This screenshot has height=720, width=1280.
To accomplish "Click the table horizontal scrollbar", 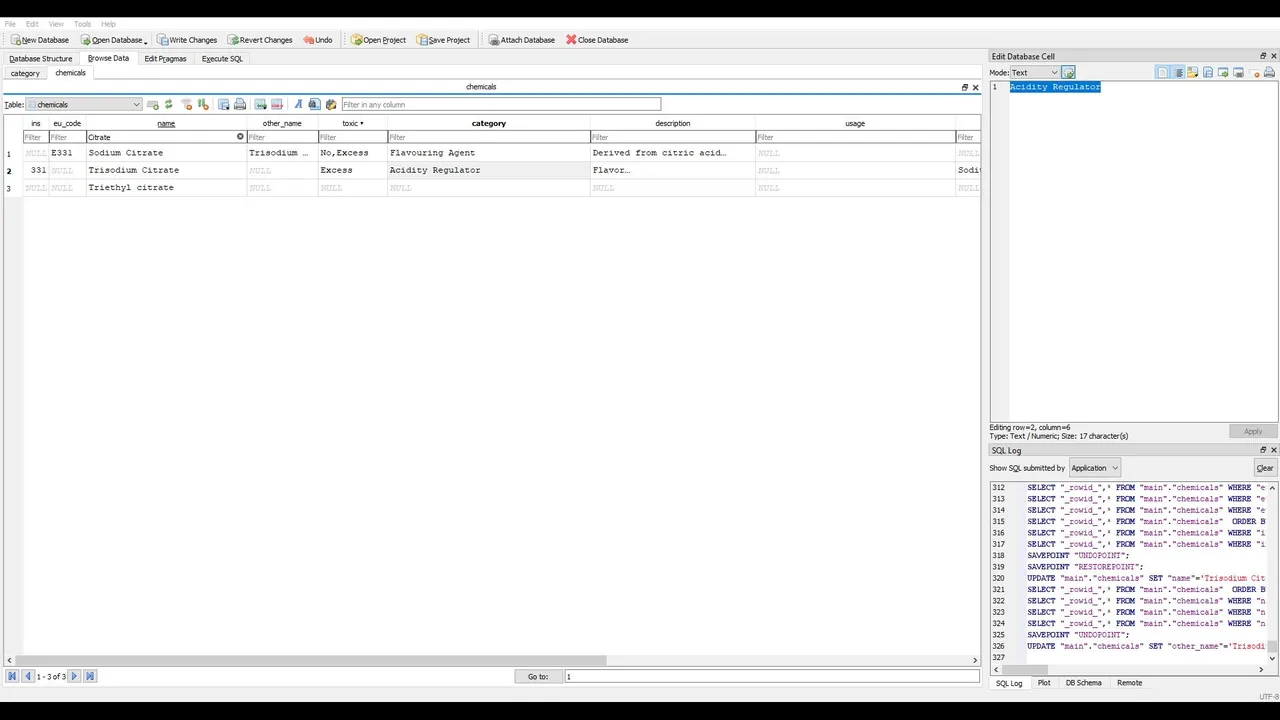I will [x=310, y=660].
